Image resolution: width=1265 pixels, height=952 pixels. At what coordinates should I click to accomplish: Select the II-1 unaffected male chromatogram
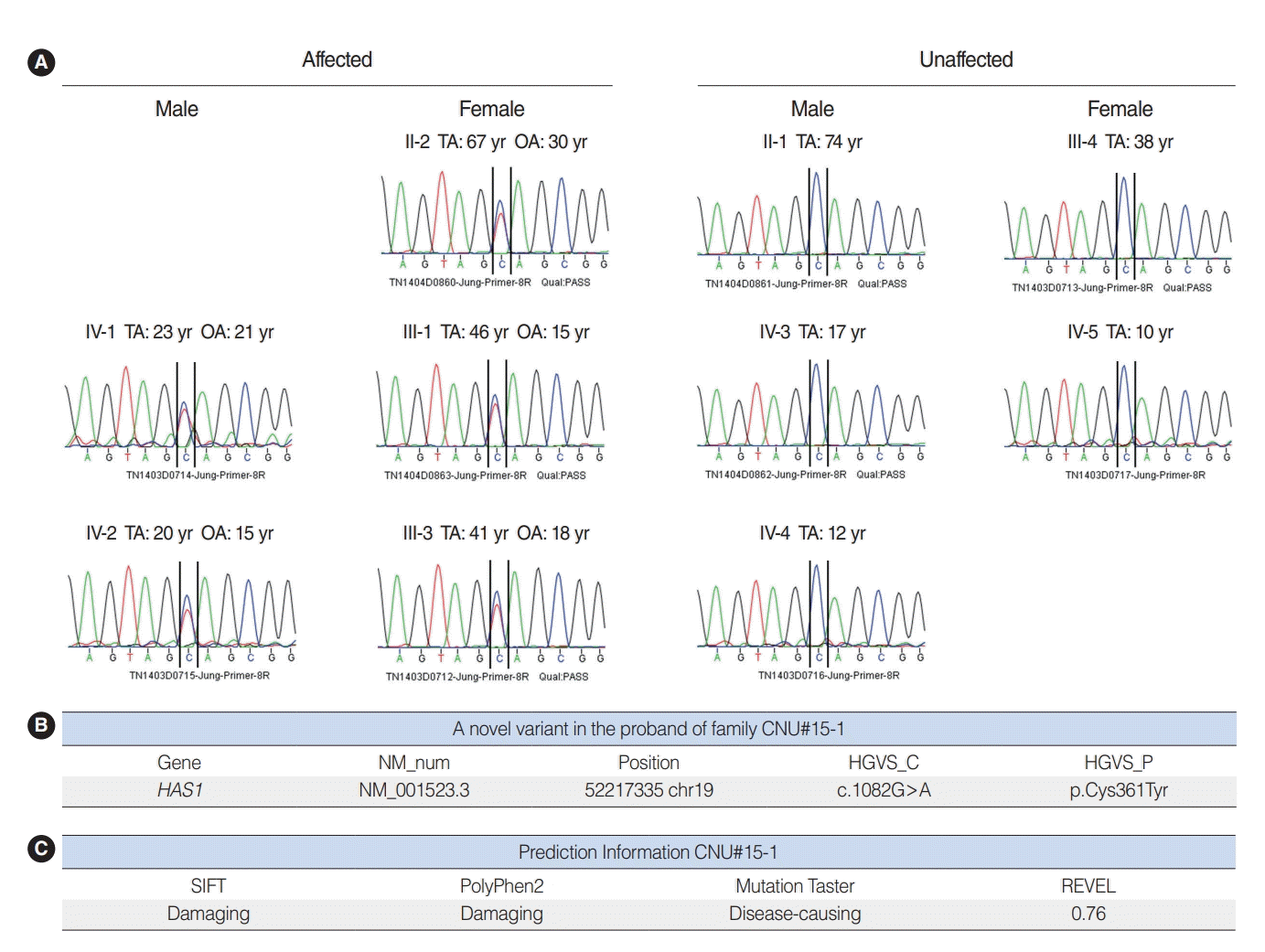(811, 219)
